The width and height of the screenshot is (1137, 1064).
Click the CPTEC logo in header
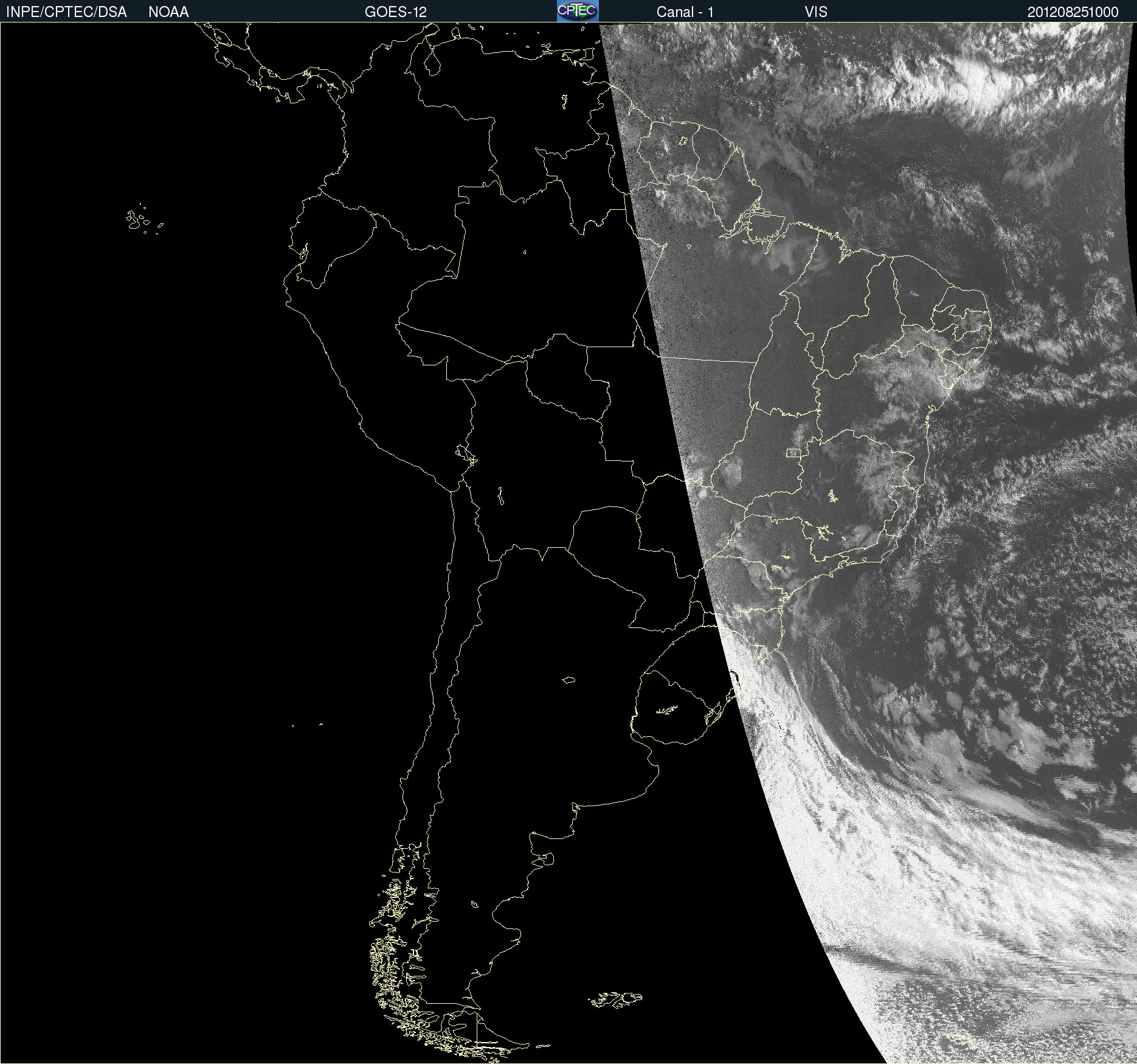[x=578, y=11]
